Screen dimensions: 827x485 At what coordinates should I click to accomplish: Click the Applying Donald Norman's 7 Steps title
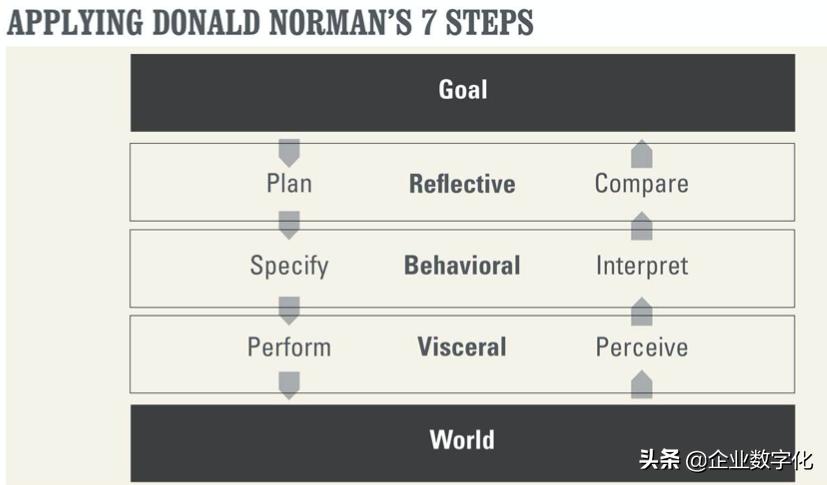270,22
